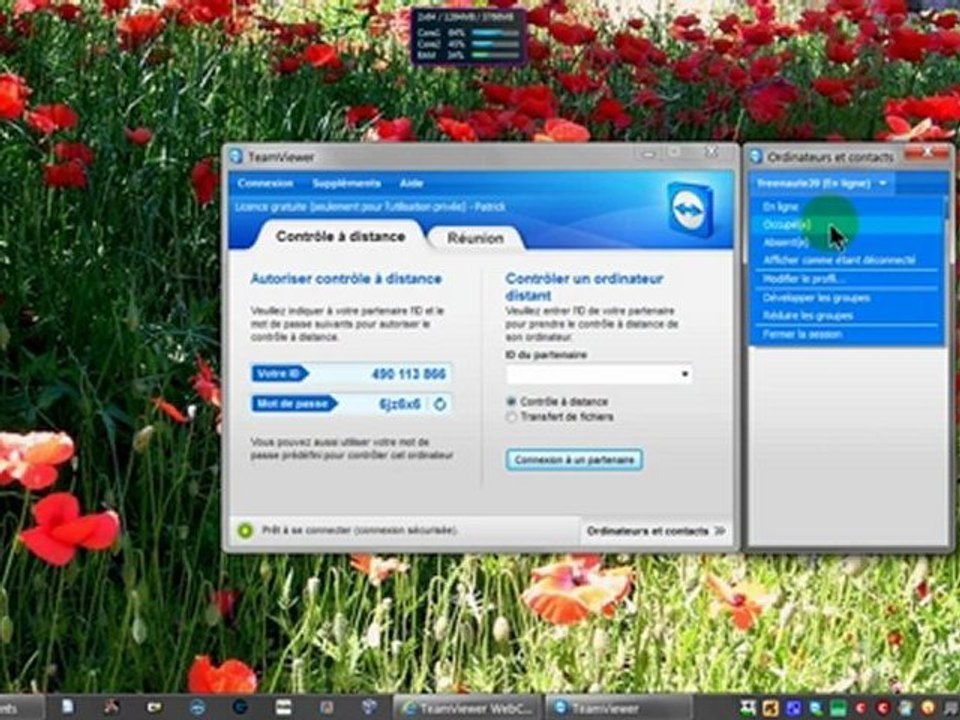Click the Prêt à se connecter status text
960x720 pixels.
[x=359, y=530]
